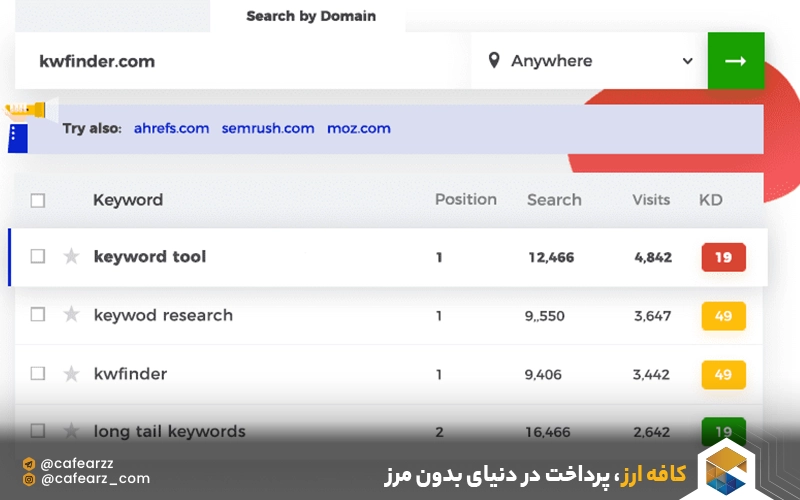Star the keyword tool row
The width and height of the screenshot is (800, 500).
[x=71, y=256]
